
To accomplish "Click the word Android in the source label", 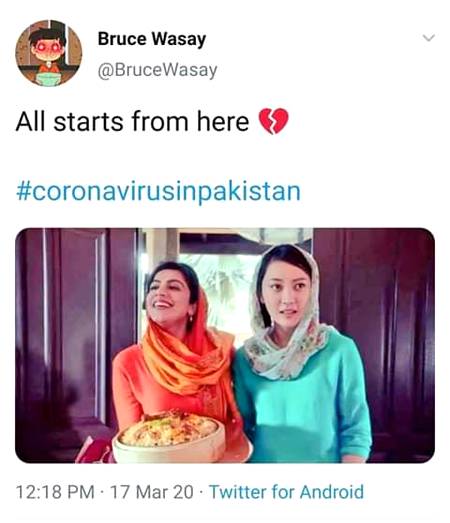I will click(x=332, y=492).
